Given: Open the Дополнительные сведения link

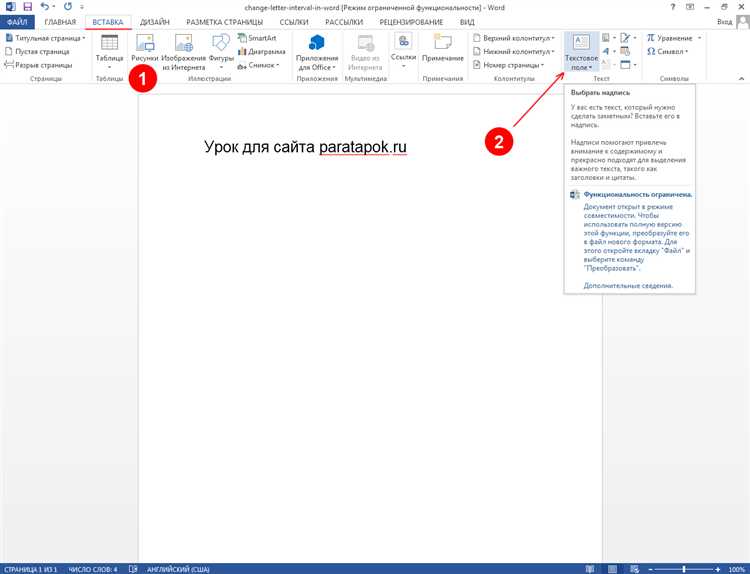Looking at the screenshot, I should tap(628, 286).
